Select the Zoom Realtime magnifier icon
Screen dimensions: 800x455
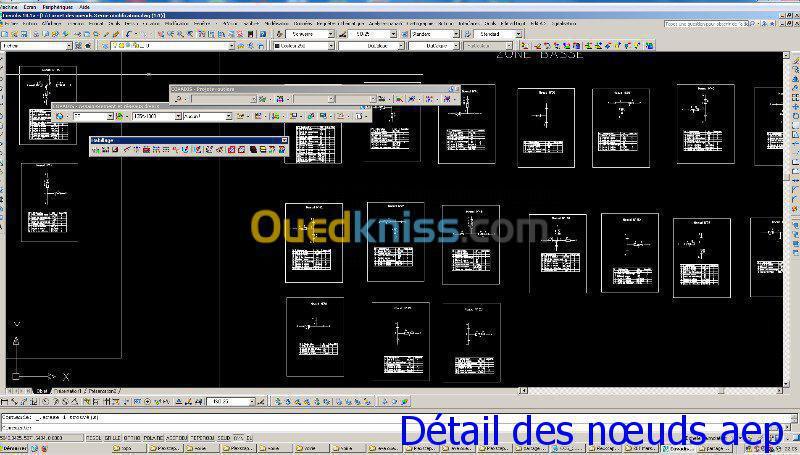tap(171, 34)
